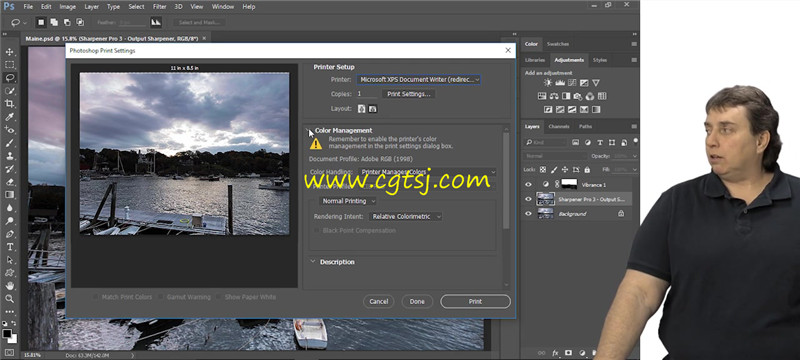The height and width of the screenshot is (360, 800).
Task: Toggle Gamut Warning checkbox
Action: click(161, 297)
